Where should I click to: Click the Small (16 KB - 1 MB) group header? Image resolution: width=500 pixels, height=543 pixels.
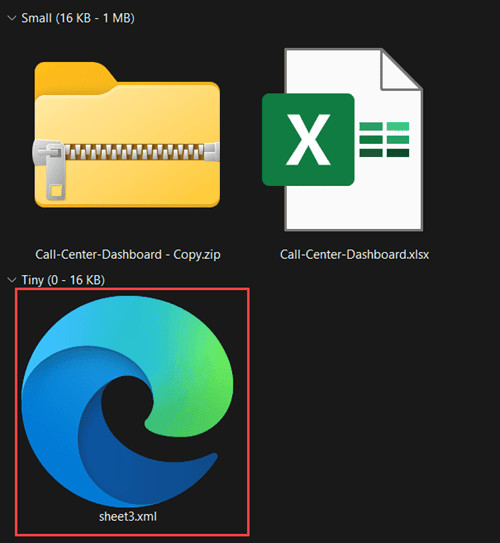pyautogui.click(x=78, y=18)
